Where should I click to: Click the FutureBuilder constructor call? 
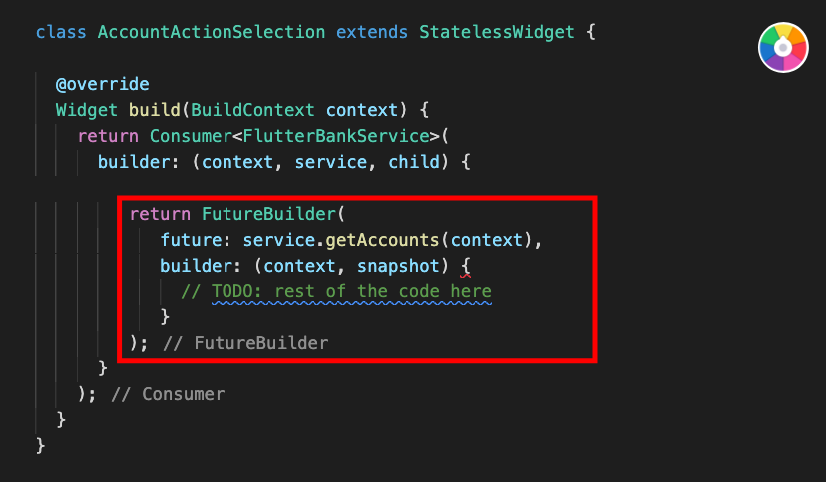coord(269,214)
